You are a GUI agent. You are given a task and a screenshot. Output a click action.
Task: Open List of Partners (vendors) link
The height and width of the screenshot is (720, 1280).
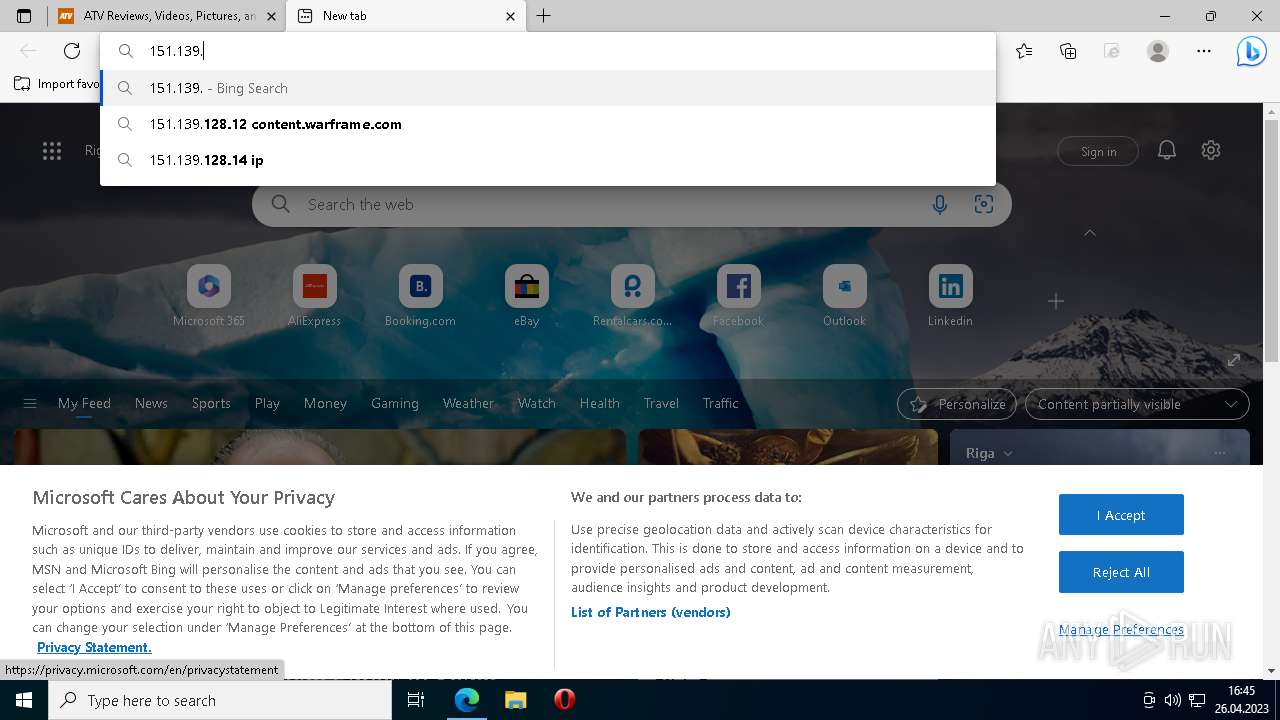coord(651,612)
